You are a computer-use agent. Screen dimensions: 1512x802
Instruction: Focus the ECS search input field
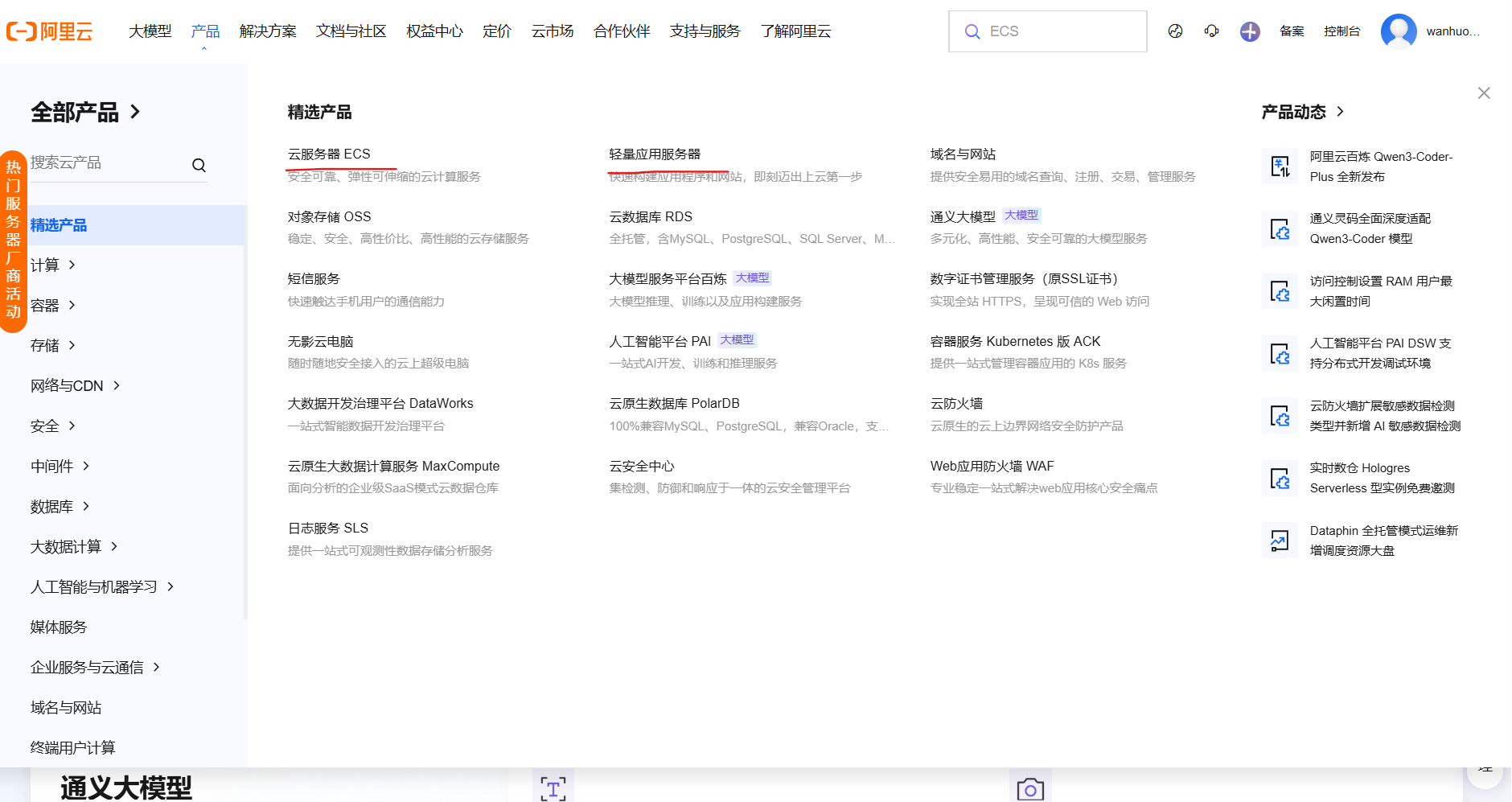coord(1048,31)
